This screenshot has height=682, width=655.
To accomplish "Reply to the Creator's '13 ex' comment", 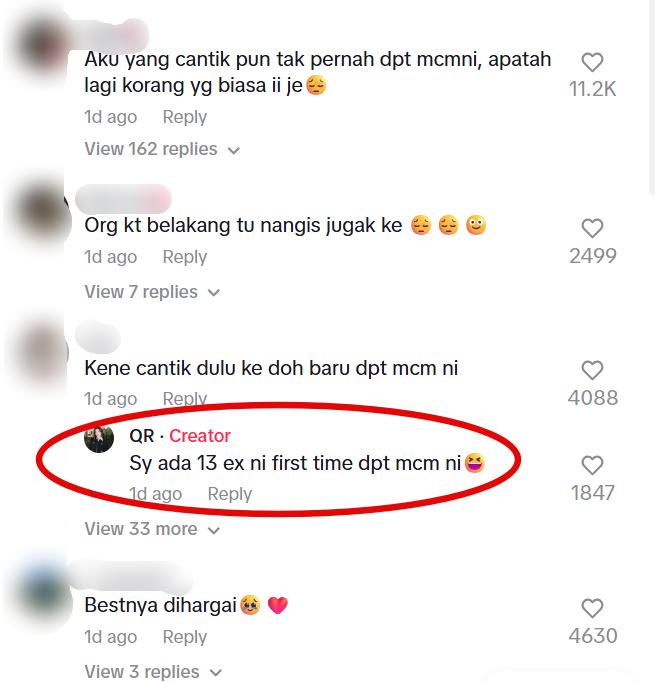I will (230, 494).
